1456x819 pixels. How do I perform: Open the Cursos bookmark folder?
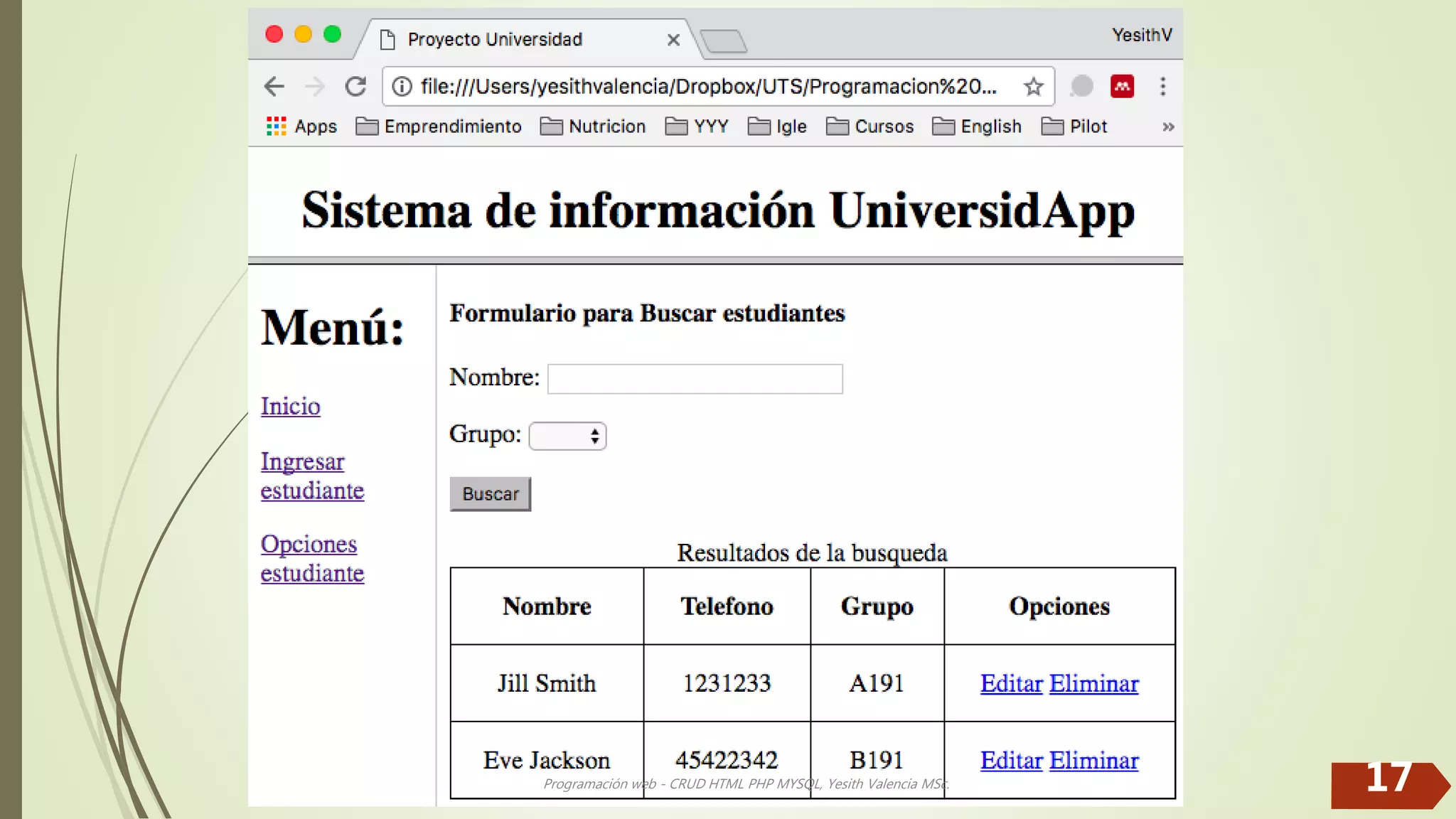[x=870, y=127]
